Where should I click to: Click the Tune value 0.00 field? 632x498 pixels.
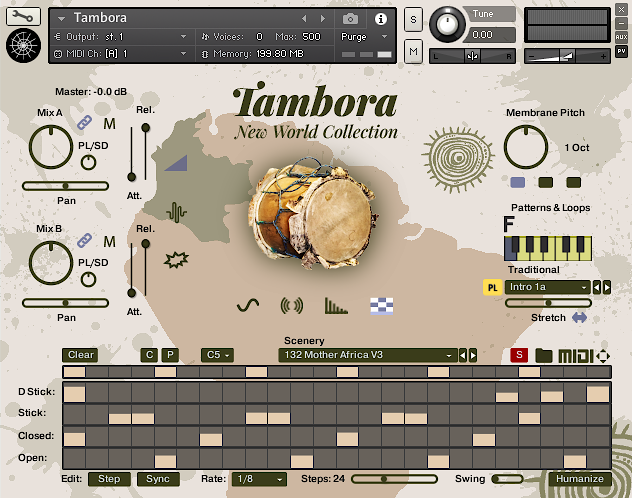click(x=488, y=35)
